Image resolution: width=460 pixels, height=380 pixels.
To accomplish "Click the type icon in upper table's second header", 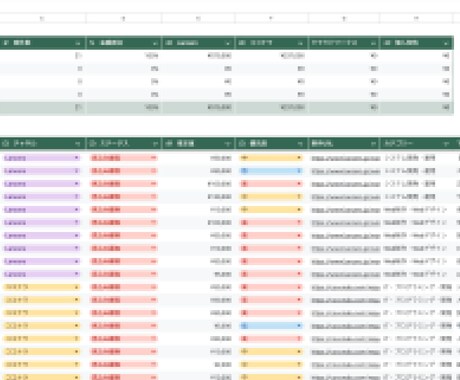I will [92, 43].
